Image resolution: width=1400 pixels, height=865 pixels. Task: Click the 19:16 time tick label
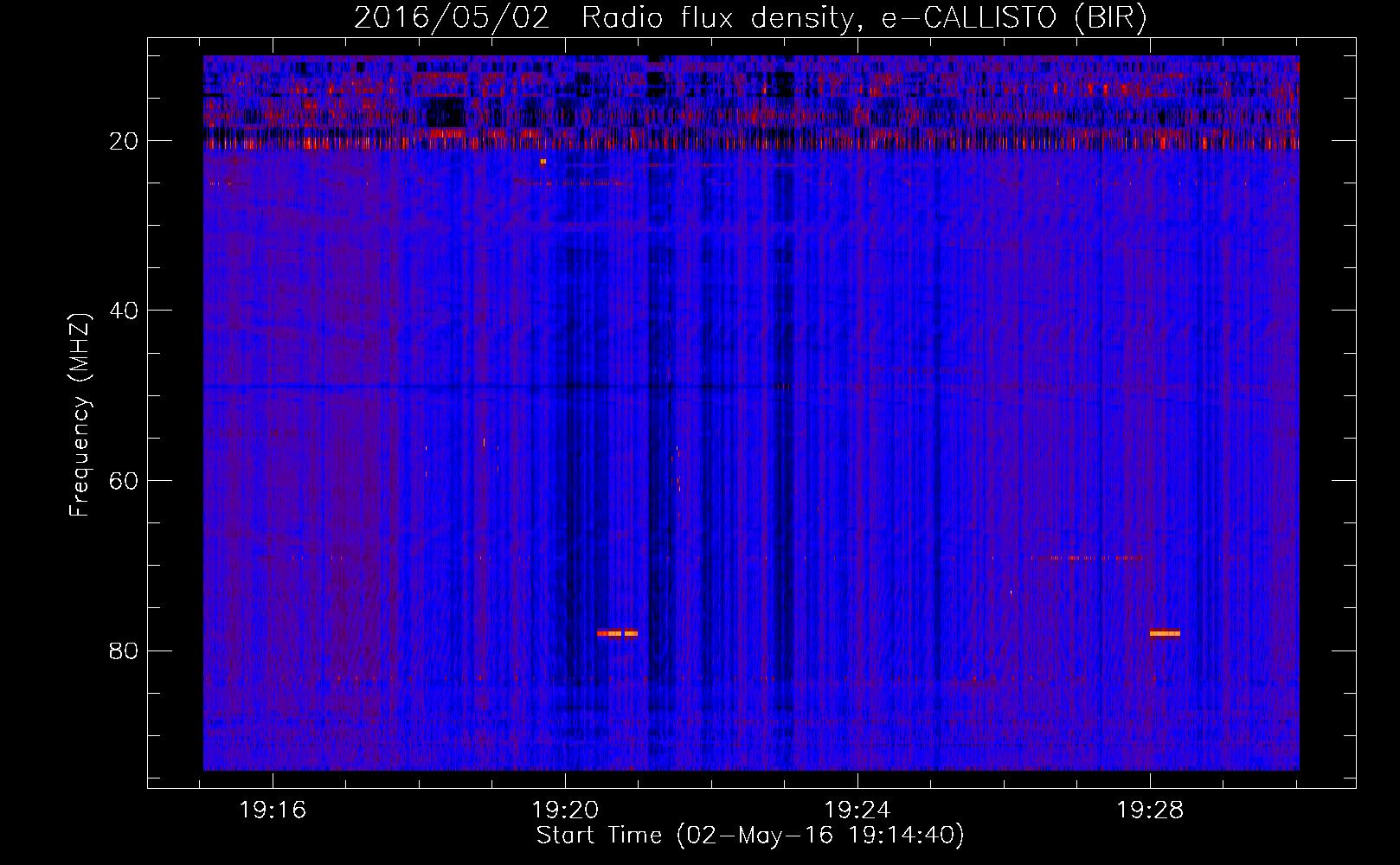pos(273,811)
